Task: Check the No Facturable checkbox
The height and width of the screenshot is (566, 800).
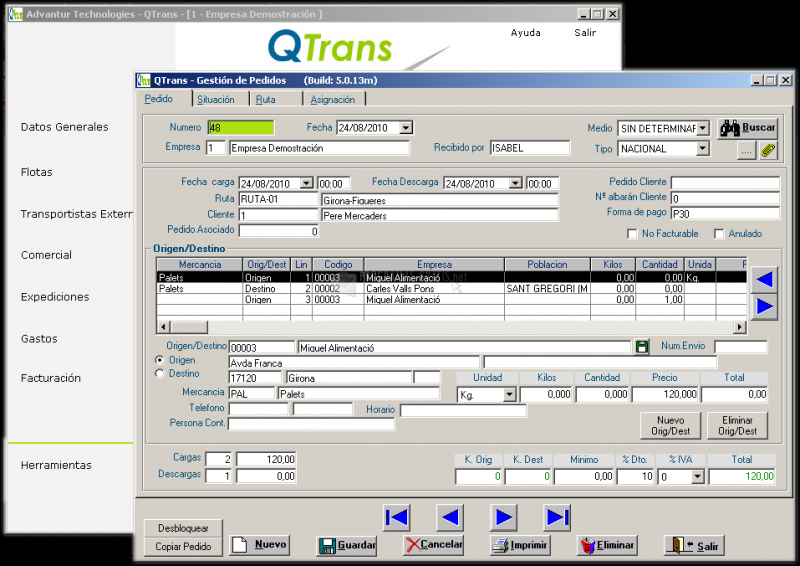Action: tap(632, 234)
